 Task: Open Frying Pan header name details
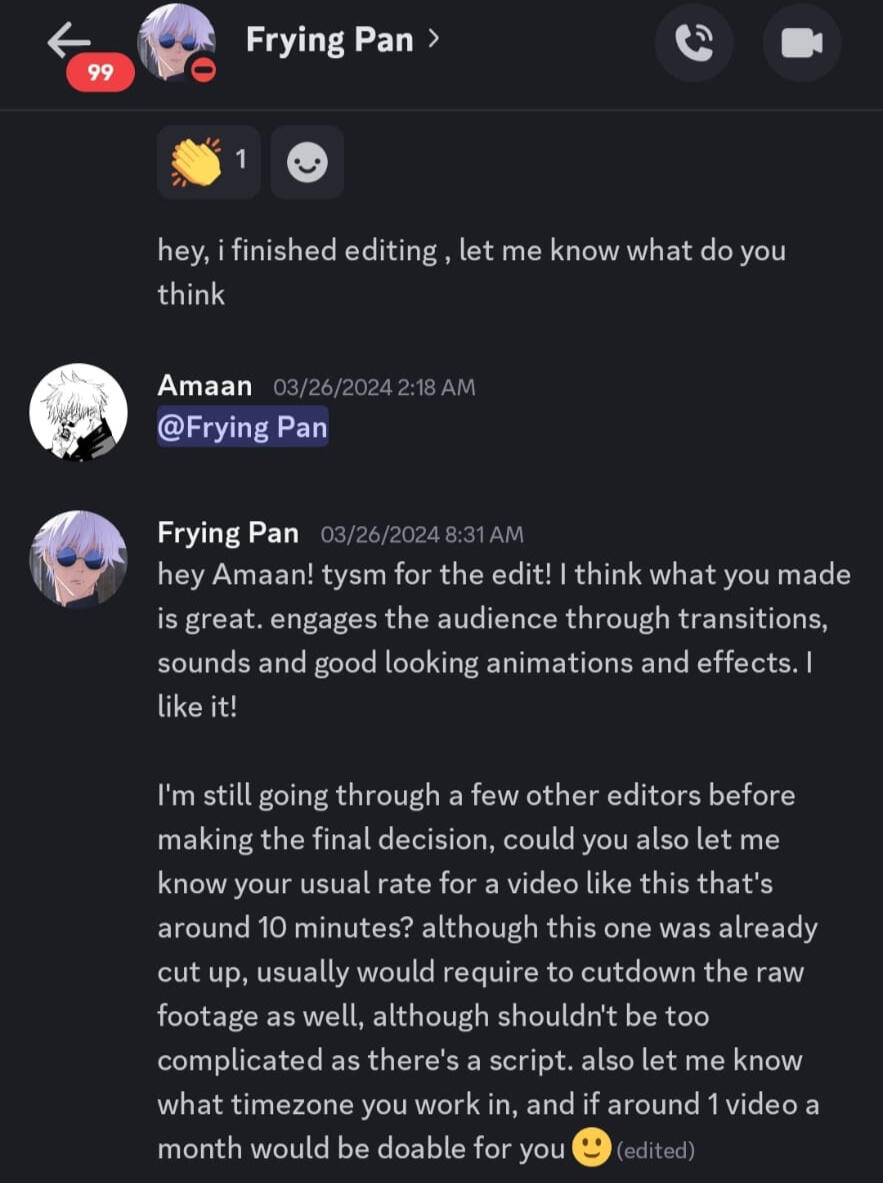click(331, 40)
